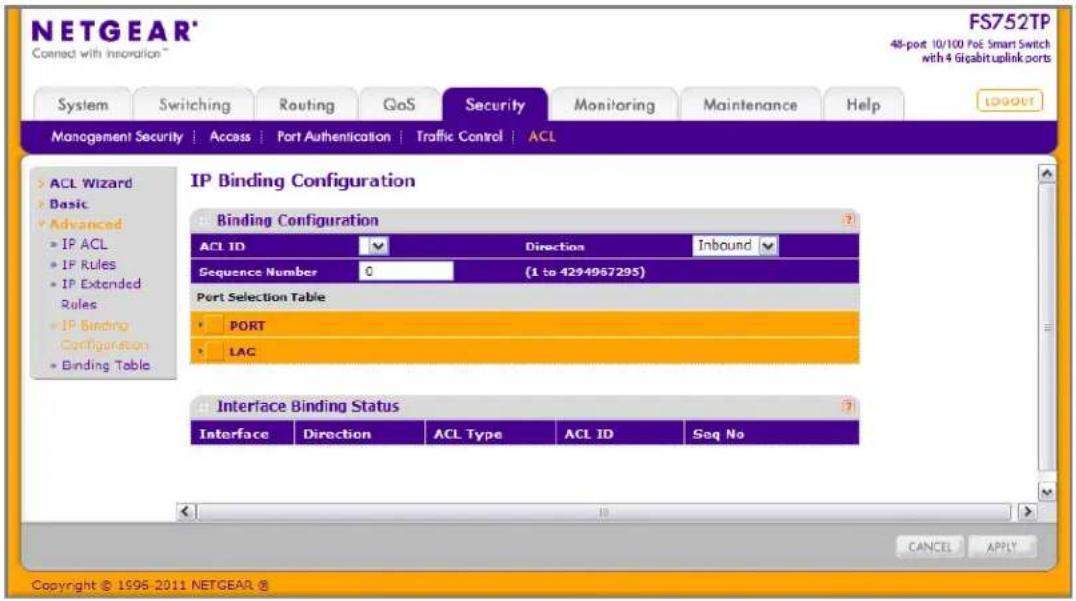This screenshot has height=601, width=1076.
Task: Click the horizontal scrollbar thumb
Action: click(604, 512)
